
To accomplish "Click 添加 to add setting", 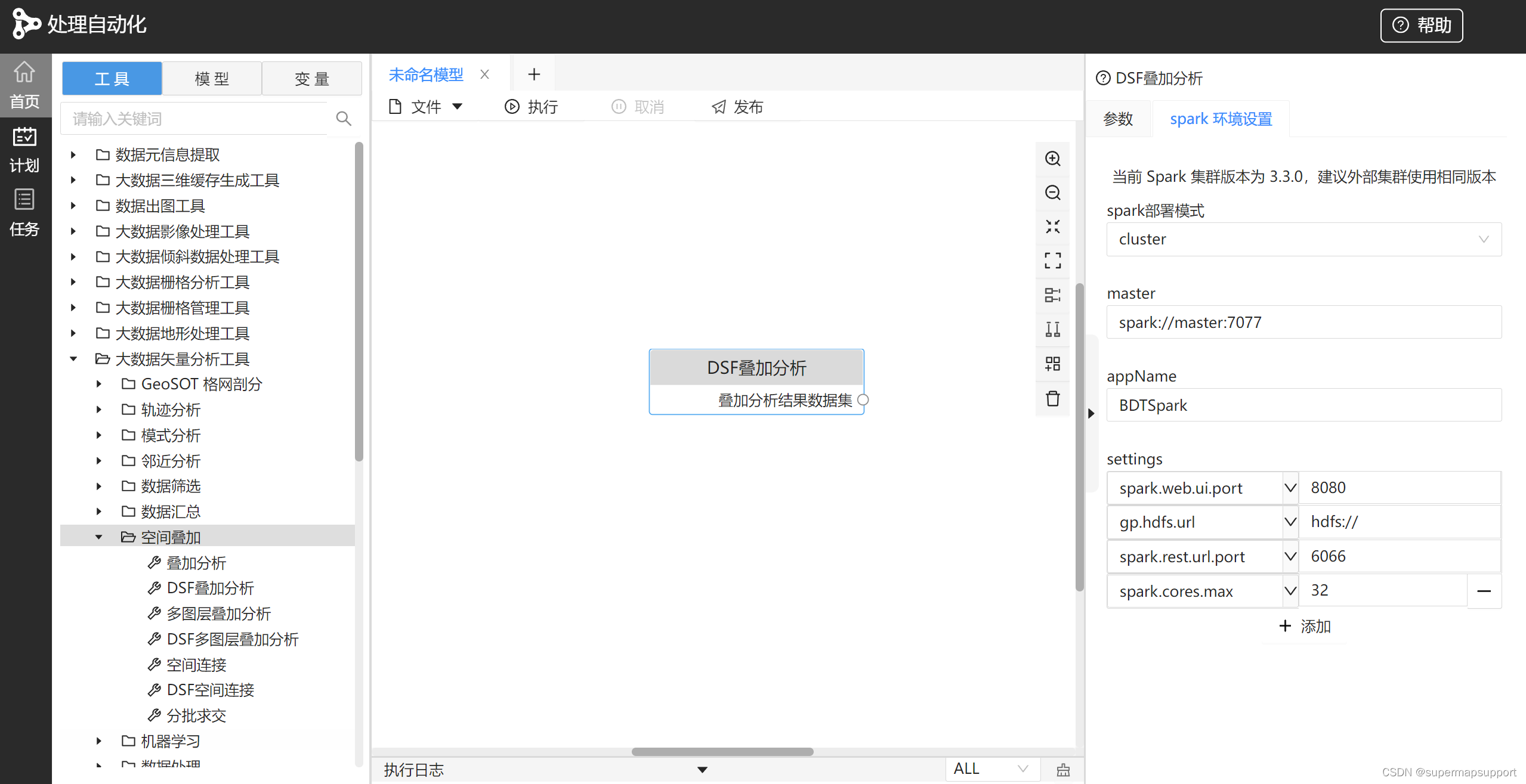I will tap(1305, 626).
